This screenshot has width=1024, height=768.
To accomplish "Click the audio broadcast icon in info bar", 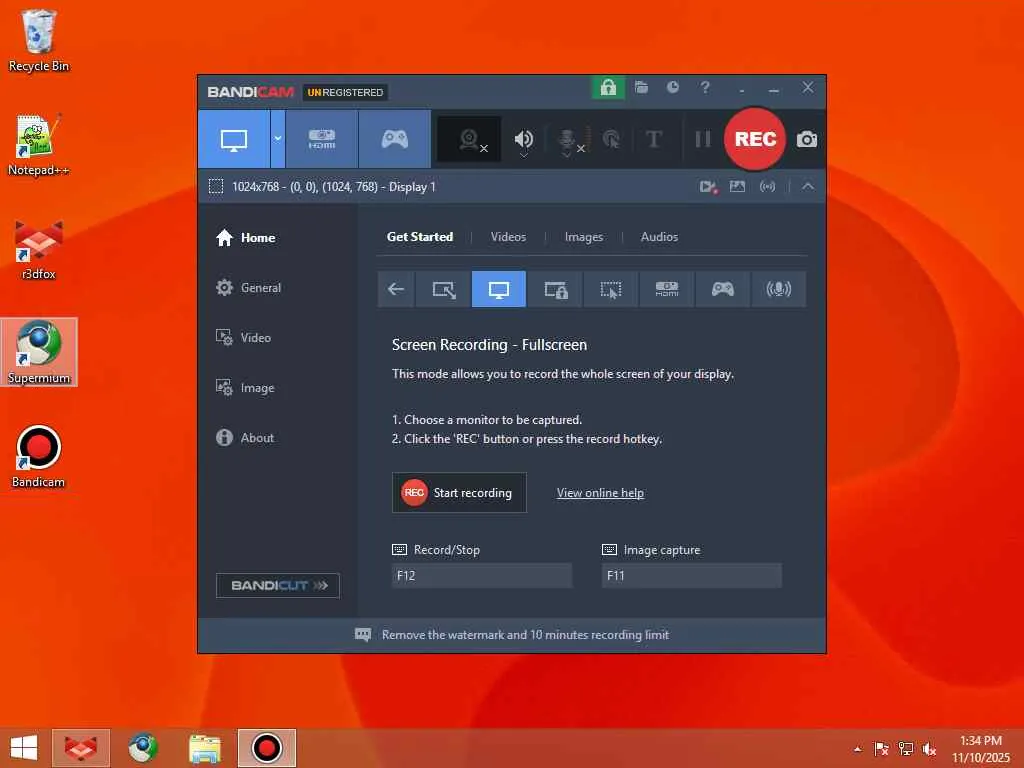I will 767,187.
